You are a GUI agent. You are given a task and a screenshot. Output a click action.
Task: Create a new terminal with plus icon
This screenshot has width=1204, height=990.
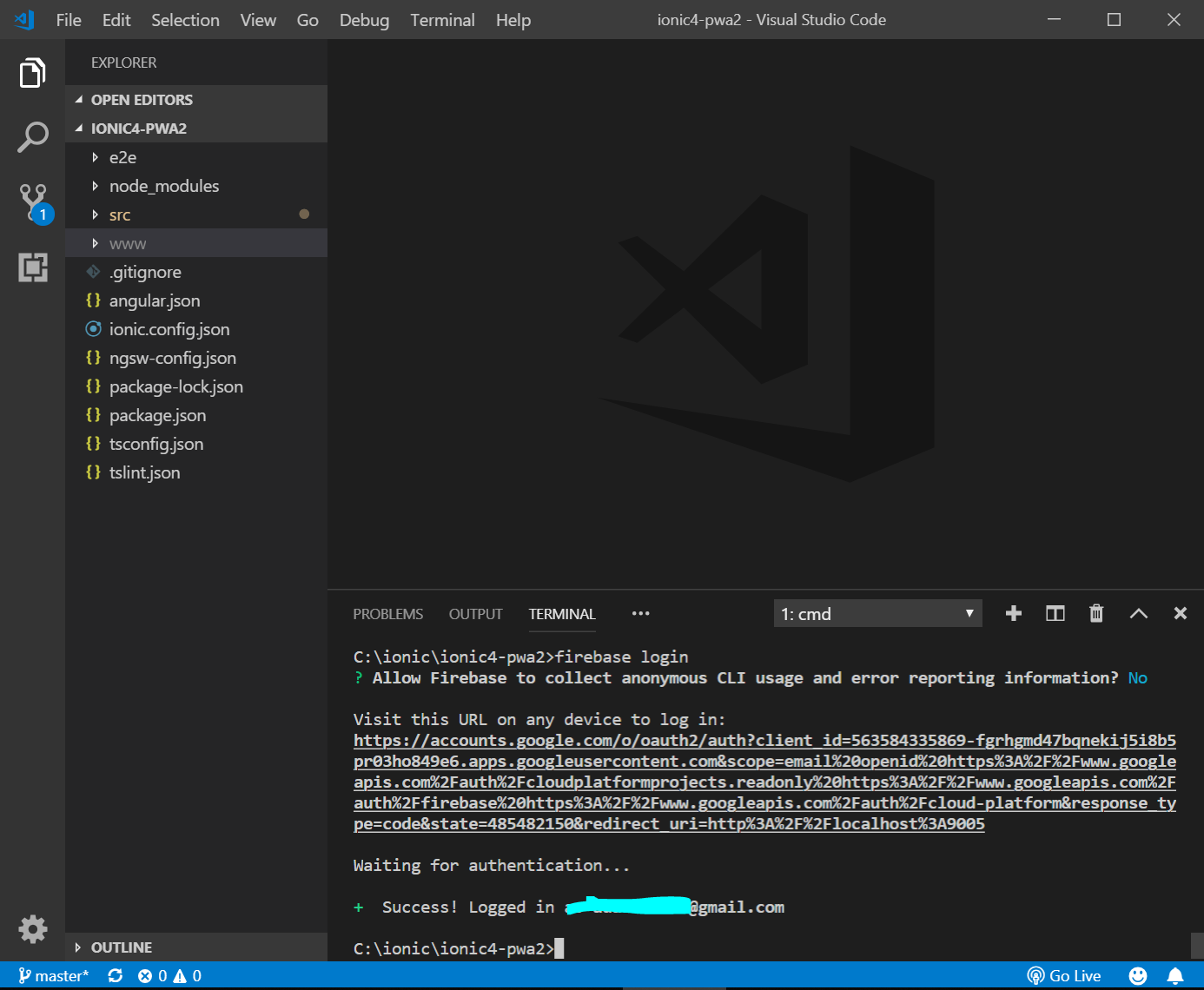1013,614
